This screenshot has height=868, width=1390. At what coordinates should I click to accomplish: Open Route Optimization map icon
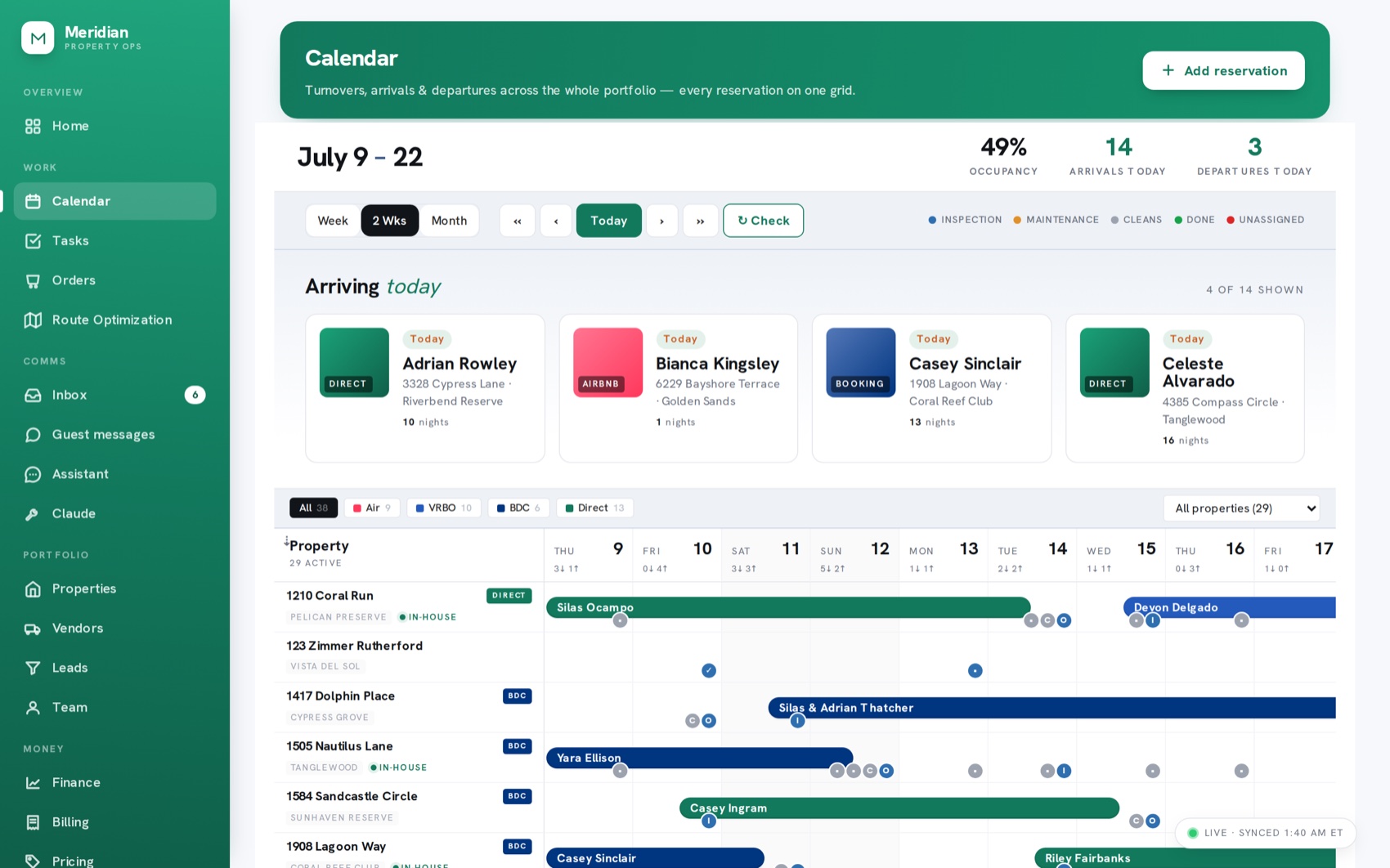(x=33, y=320)
